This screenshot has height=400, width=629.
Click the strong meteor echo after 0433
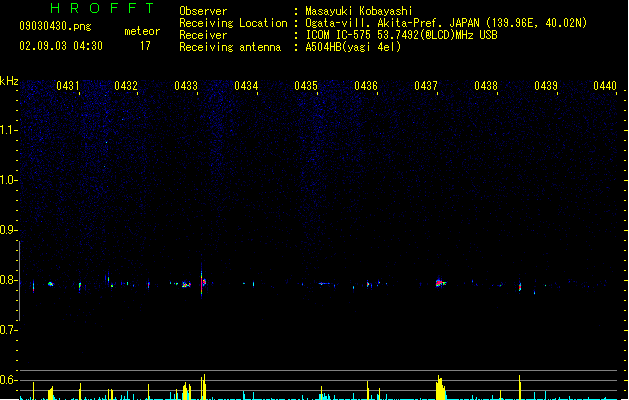pos(203,282)
